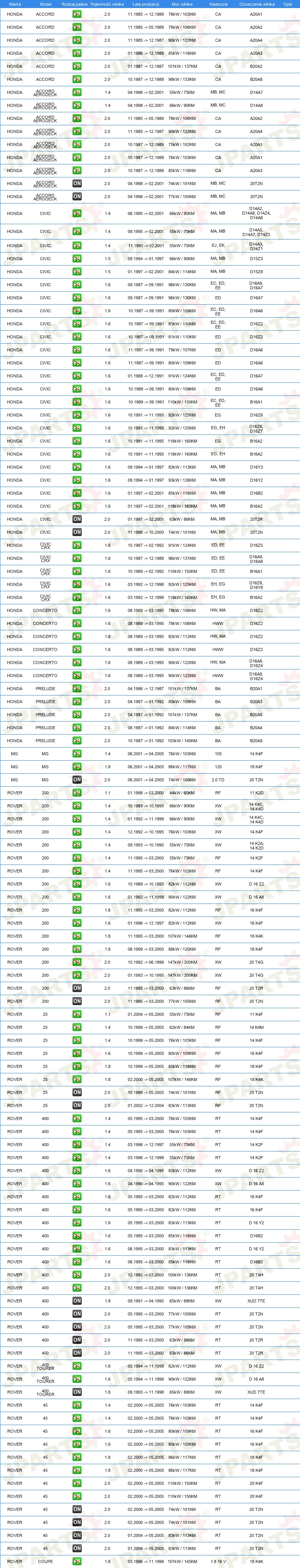The height and width of the screenshot is (1568, 300).
Task: Select engine code cell D14A2, D14A8, D14Z4, D14A6
Action: click(x=256, y=213)
